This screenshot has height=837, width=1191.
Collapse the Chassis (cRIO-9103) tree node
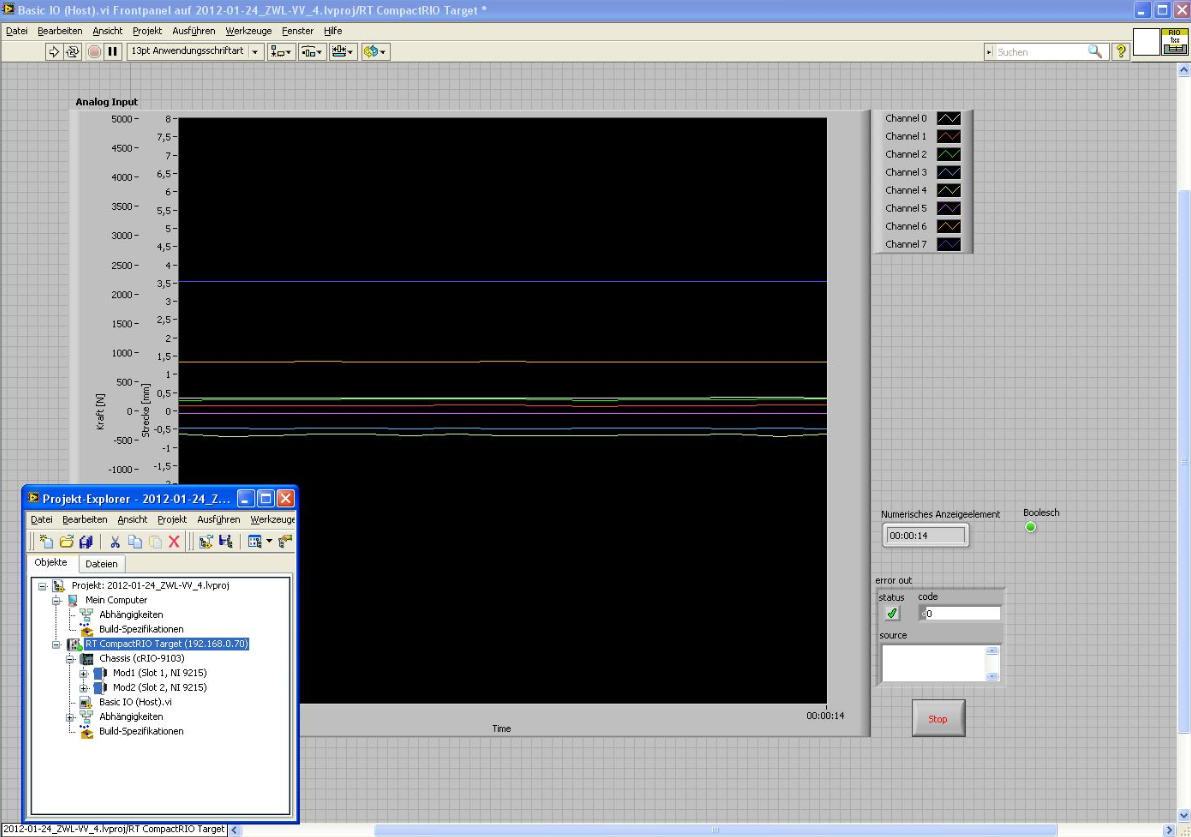tap(71, 659)
